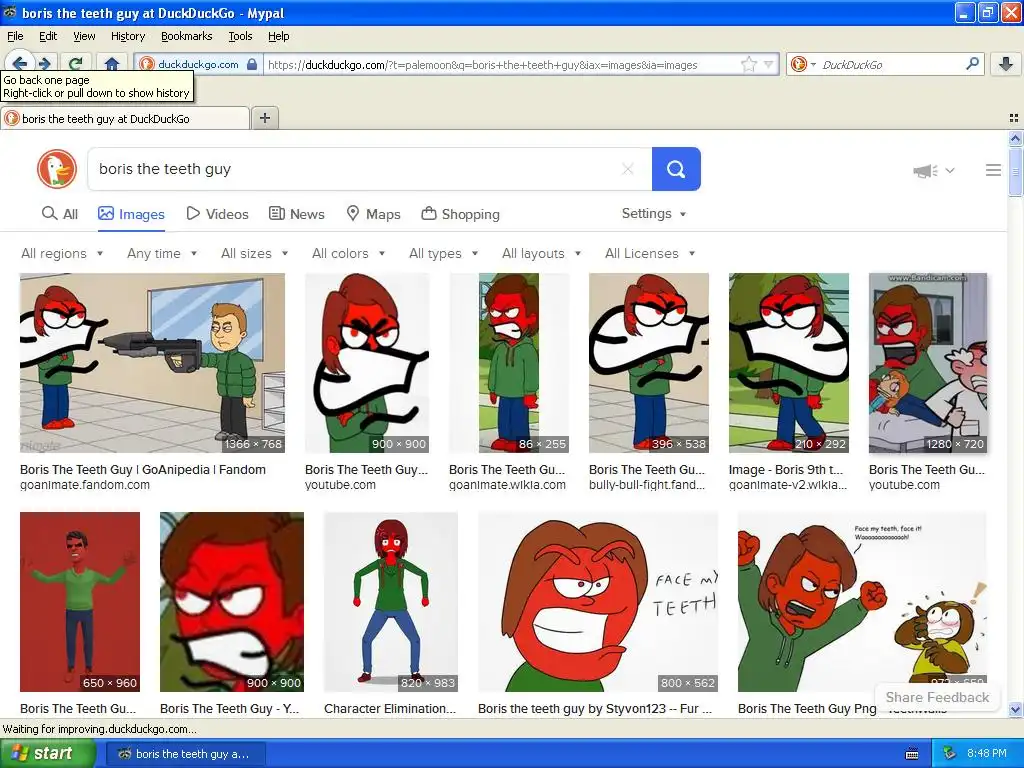
Task: Open the 1280 × 720 youtube thumbnail
Action: [927, 363]
